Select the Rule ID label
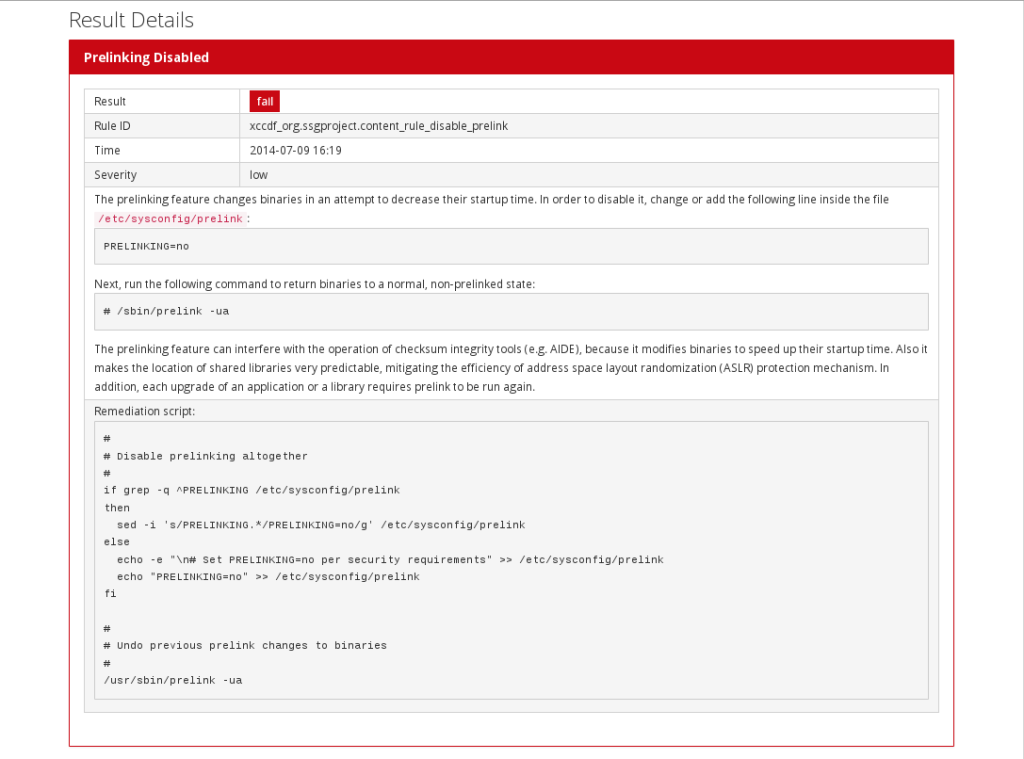Viewport: 1024px width, 759px height. pos(112,126)
